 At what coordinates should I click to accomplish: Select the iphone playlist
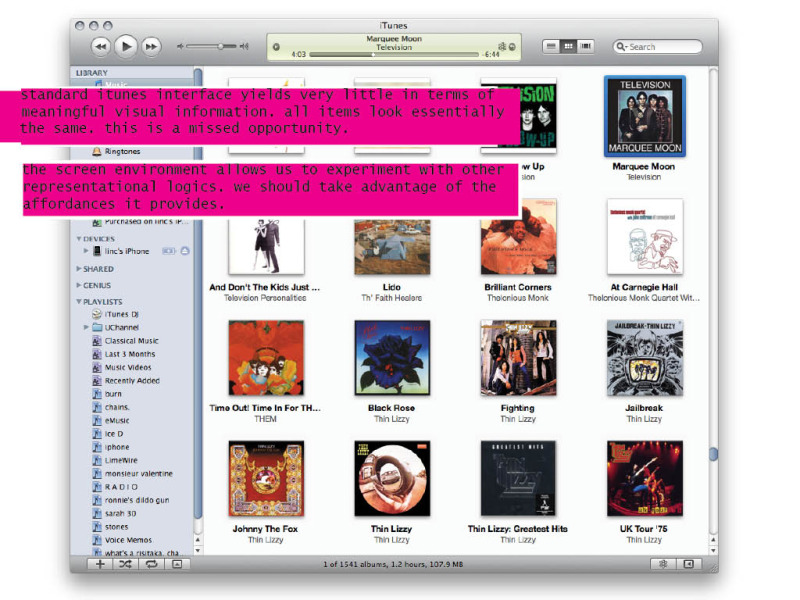click(111, 447)
